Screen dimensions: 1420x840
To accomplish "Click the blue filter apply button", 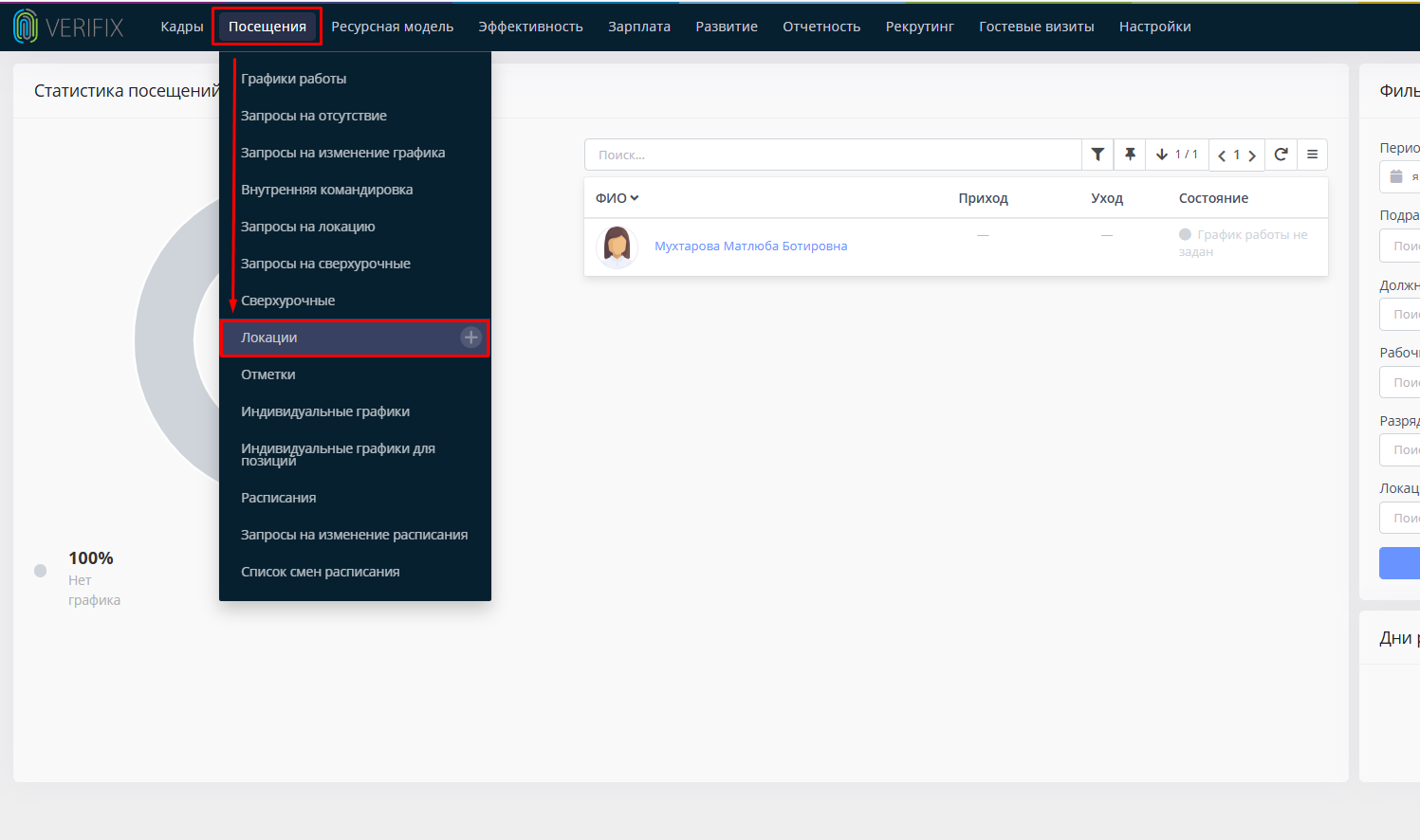I will (1400, 562).
